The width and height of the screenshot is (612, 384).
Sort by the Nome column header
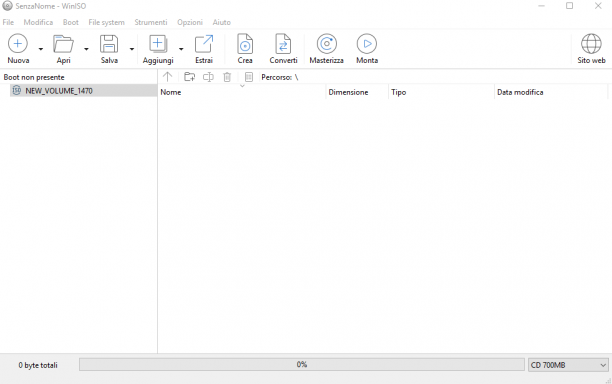(242, 92)
